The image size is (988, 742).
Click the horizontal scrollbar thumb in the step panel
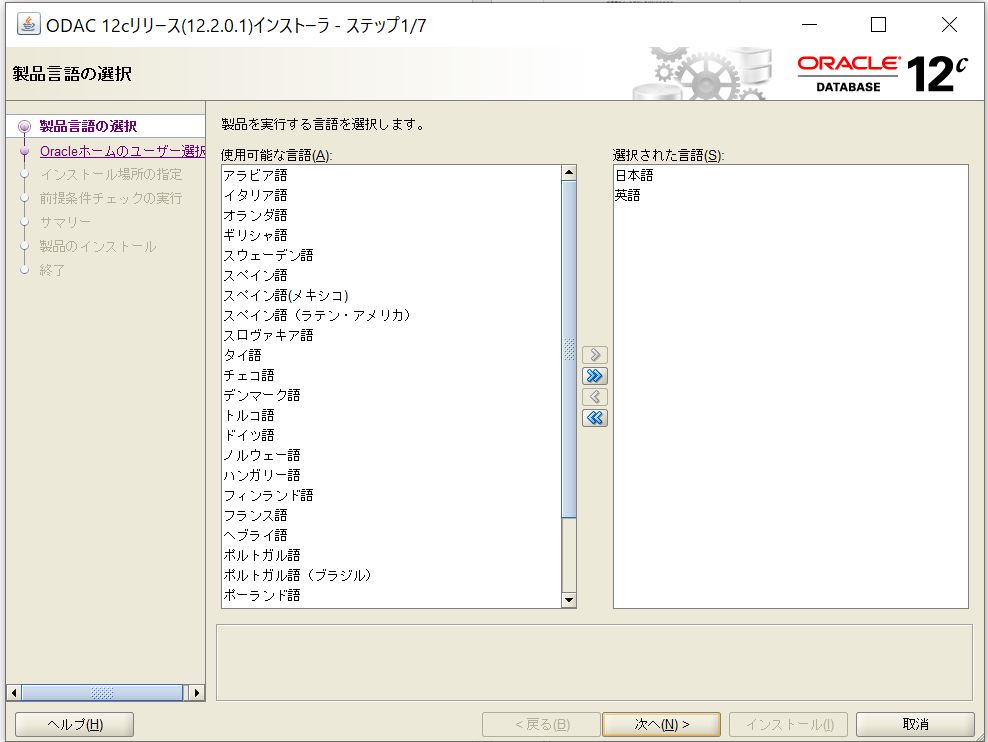coord(101,692)
